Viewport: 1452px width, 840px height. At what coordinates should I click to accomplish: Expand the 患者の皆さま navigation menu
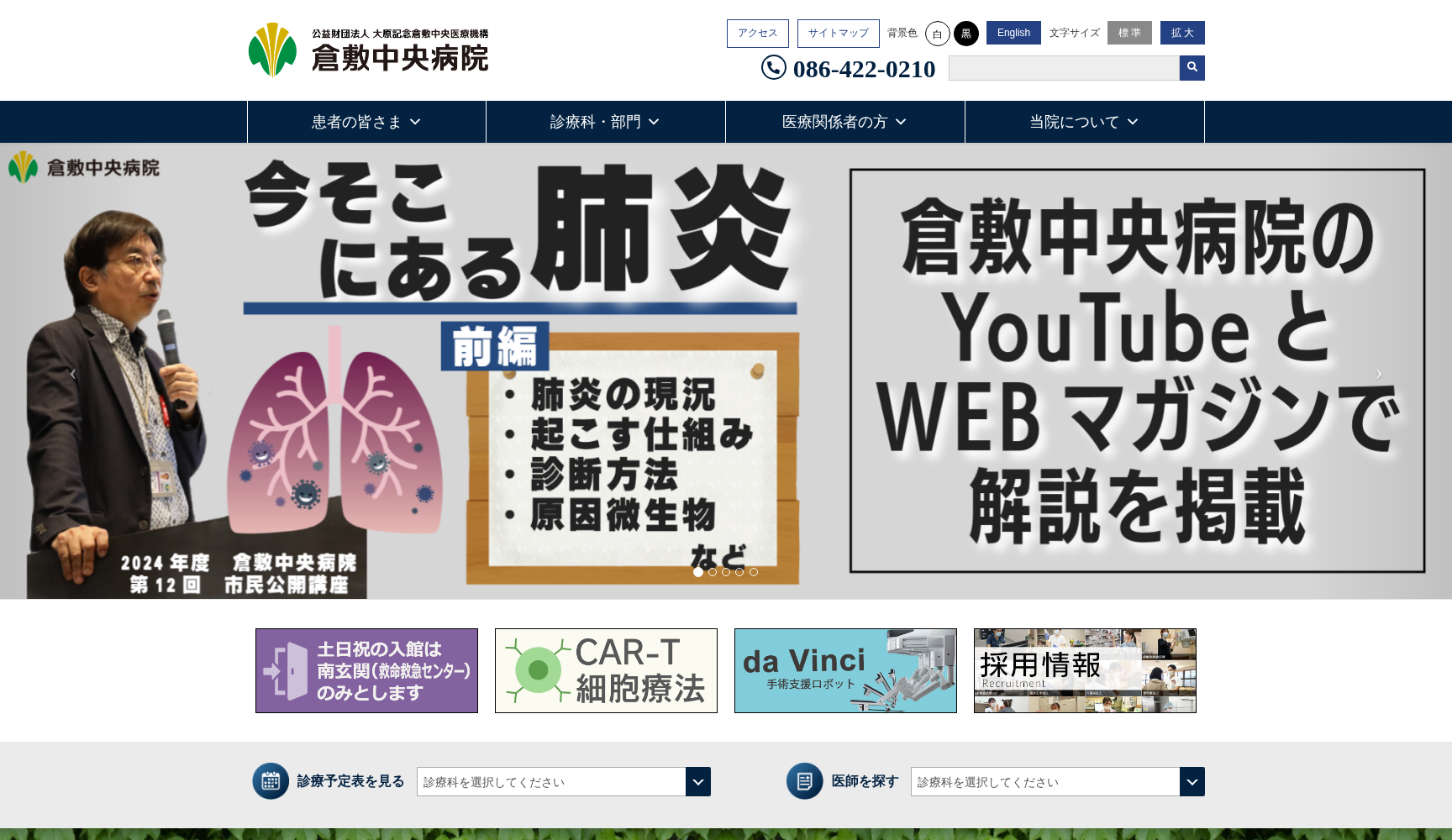(366, 122)
